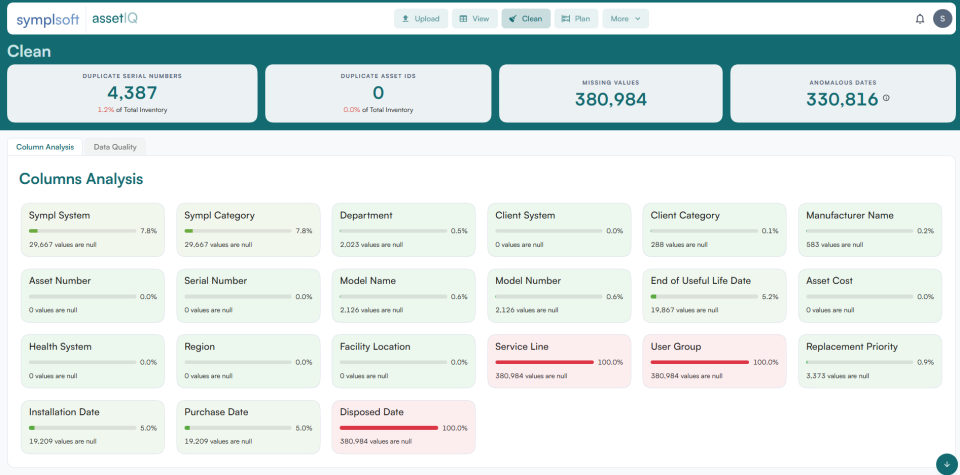Viewport: 960px width, 475px height.
Task: Open the Missing Values summary card
Action: 610,94
